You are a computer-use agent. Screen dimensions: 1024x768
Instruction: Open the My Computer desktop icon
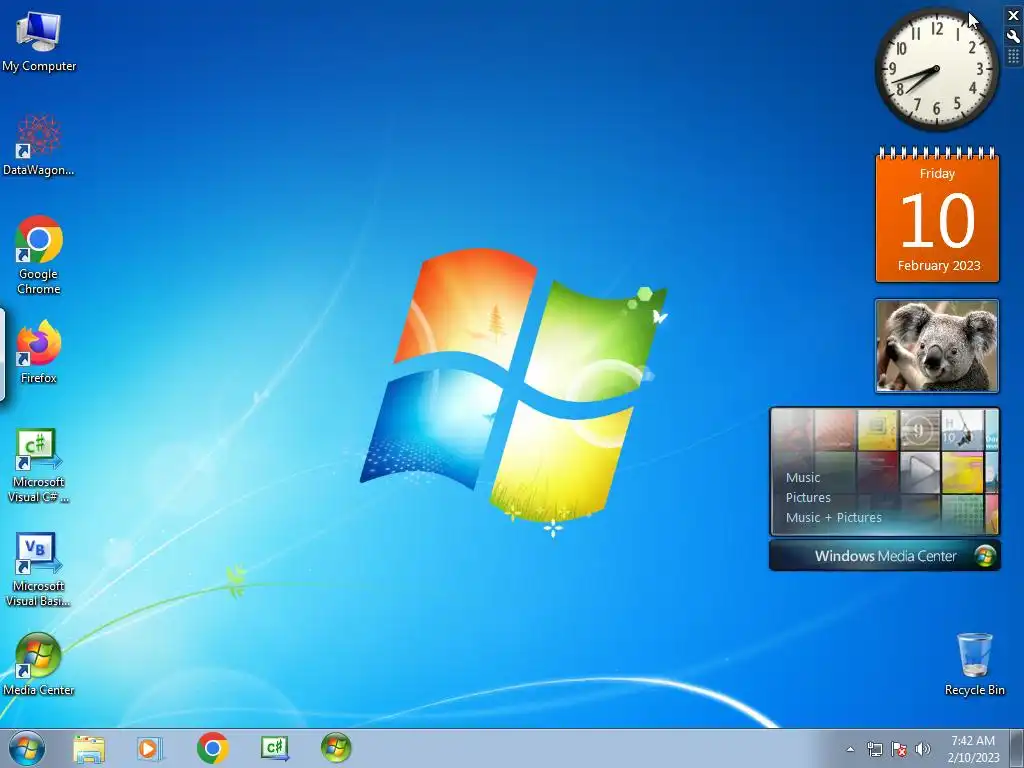tap(39, 42)
